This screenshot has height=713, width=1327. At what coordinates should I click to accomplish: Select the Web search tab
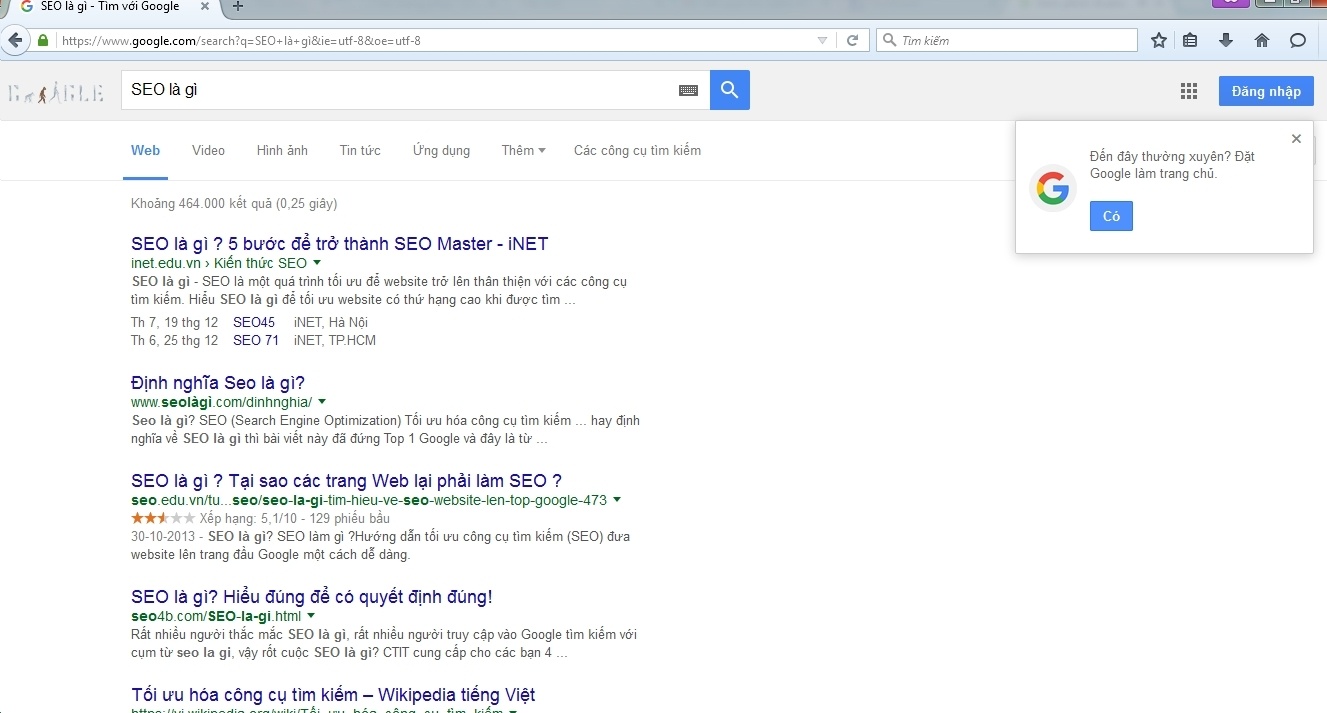(x=145, y=151)
